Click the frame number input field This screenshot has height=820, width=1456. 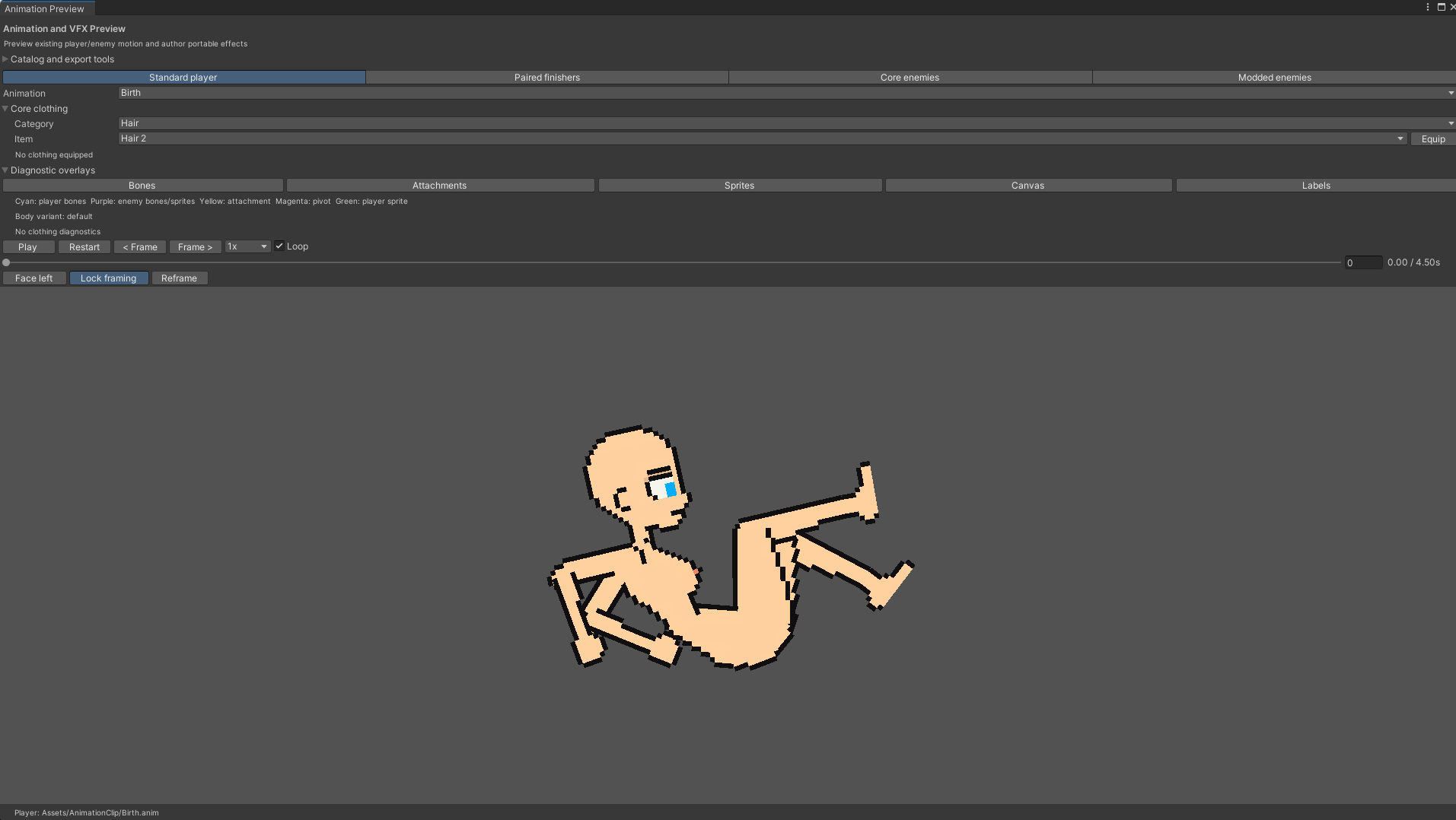1363,262
